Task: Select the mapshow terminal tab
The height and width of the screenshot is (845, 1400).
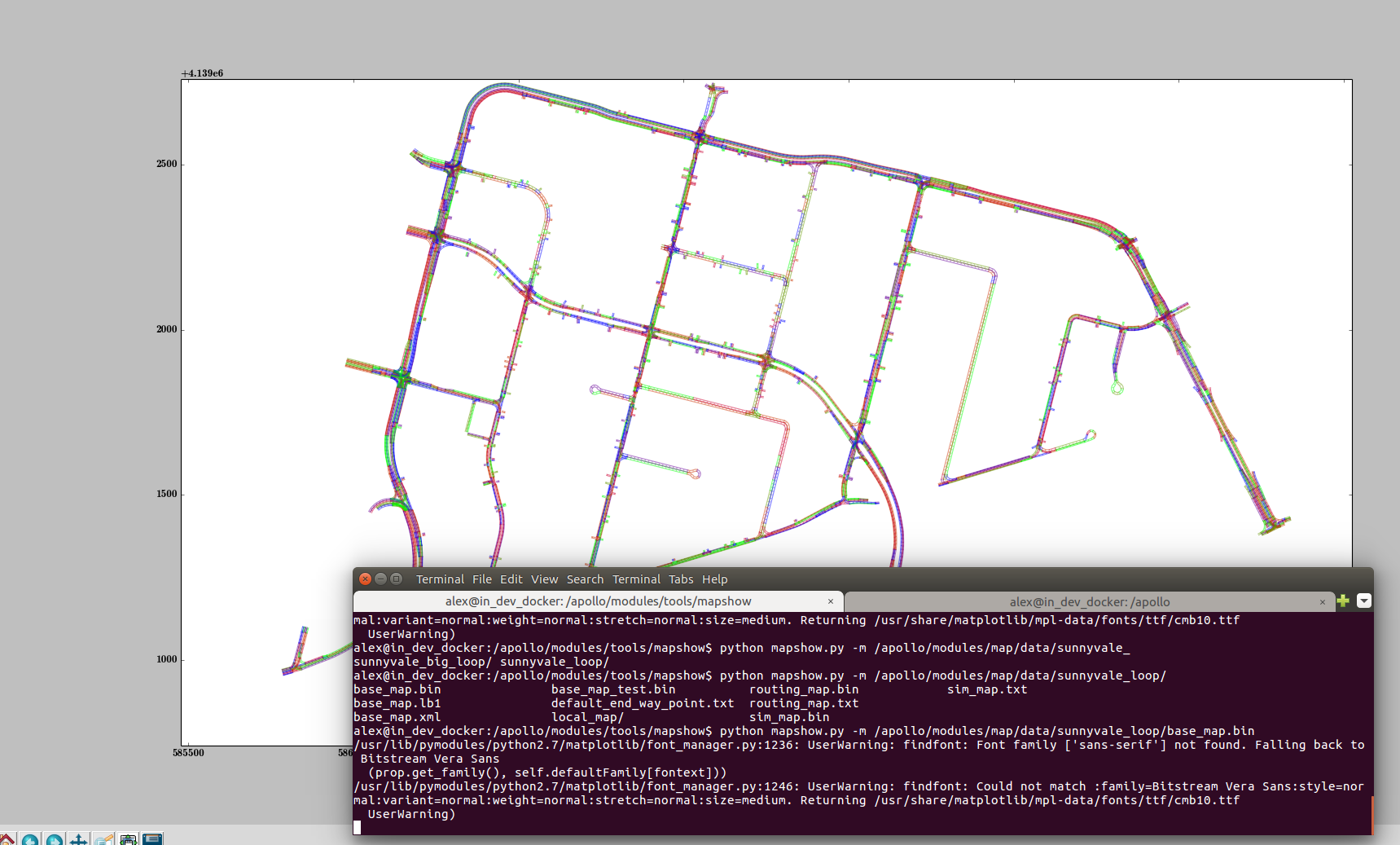Action: tap(599, 601)
